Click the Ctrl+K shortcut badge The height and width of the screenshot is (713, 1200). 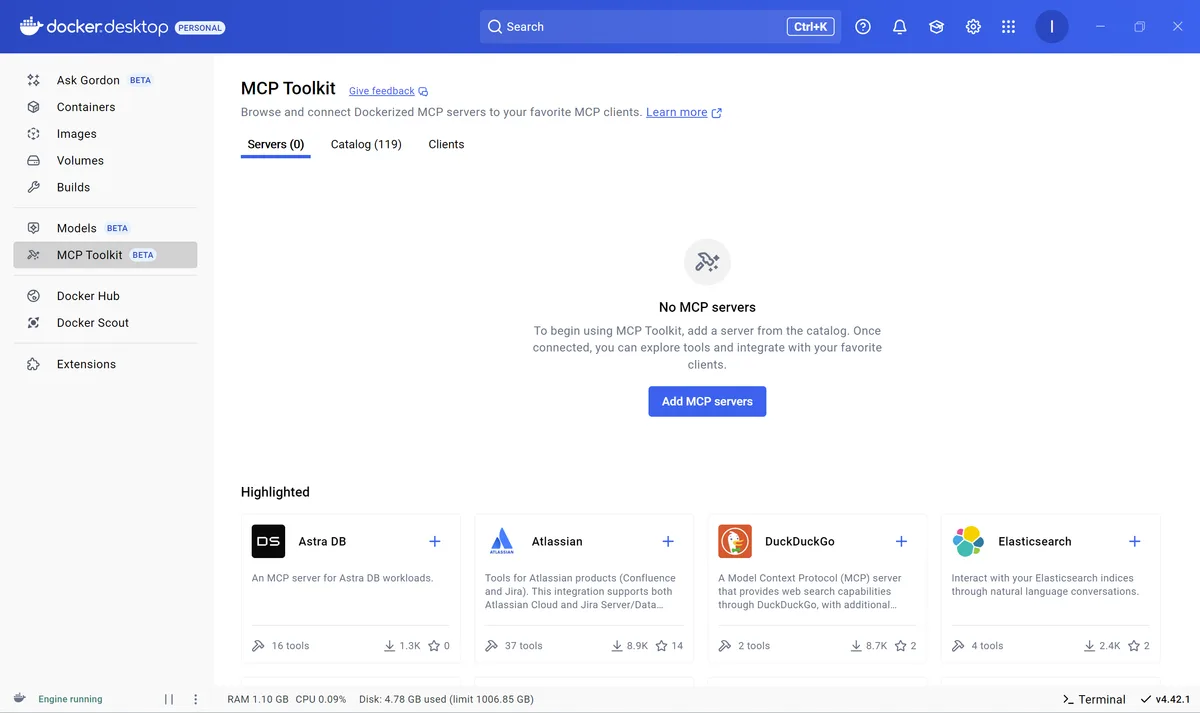[811, 27]
